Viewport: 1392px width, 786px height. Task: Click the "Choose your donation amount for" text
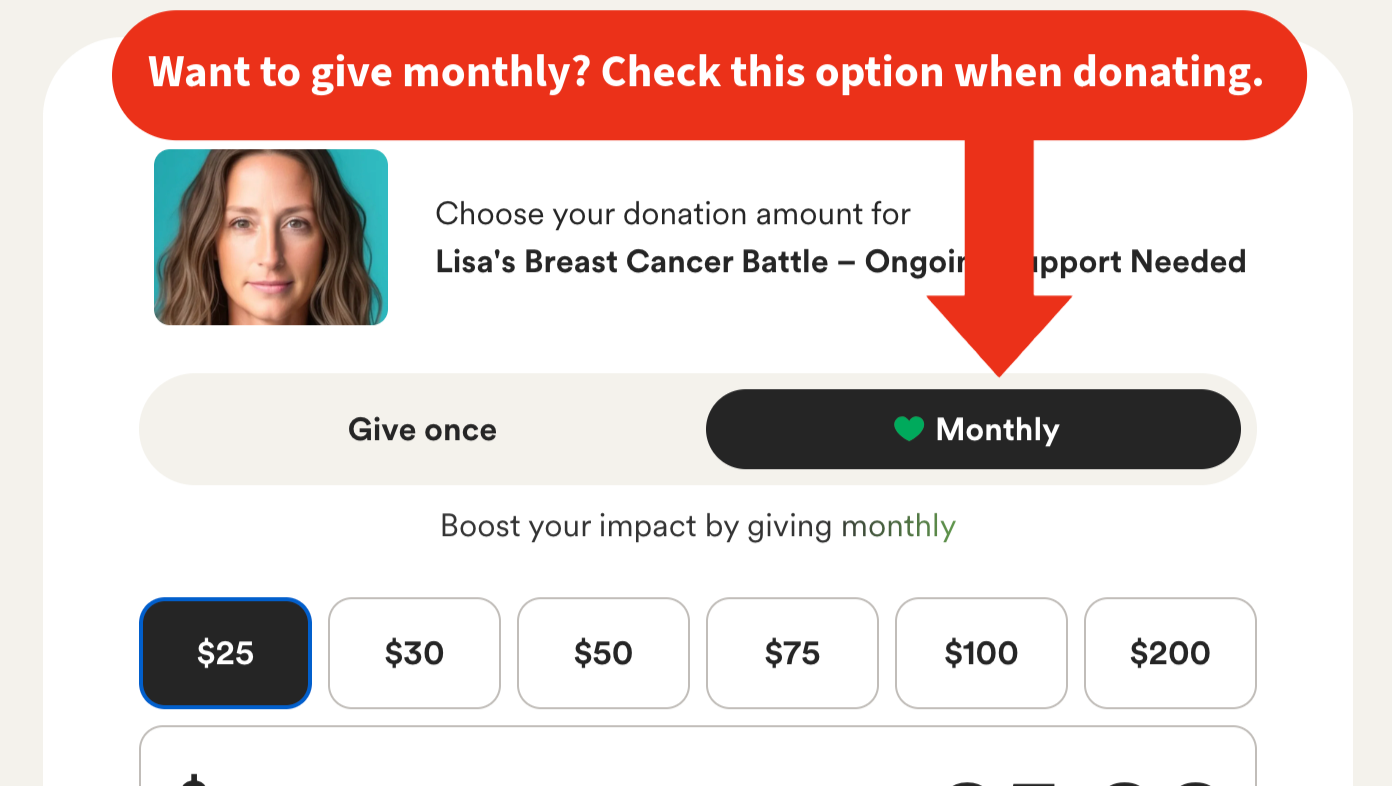tap(673, 214)
